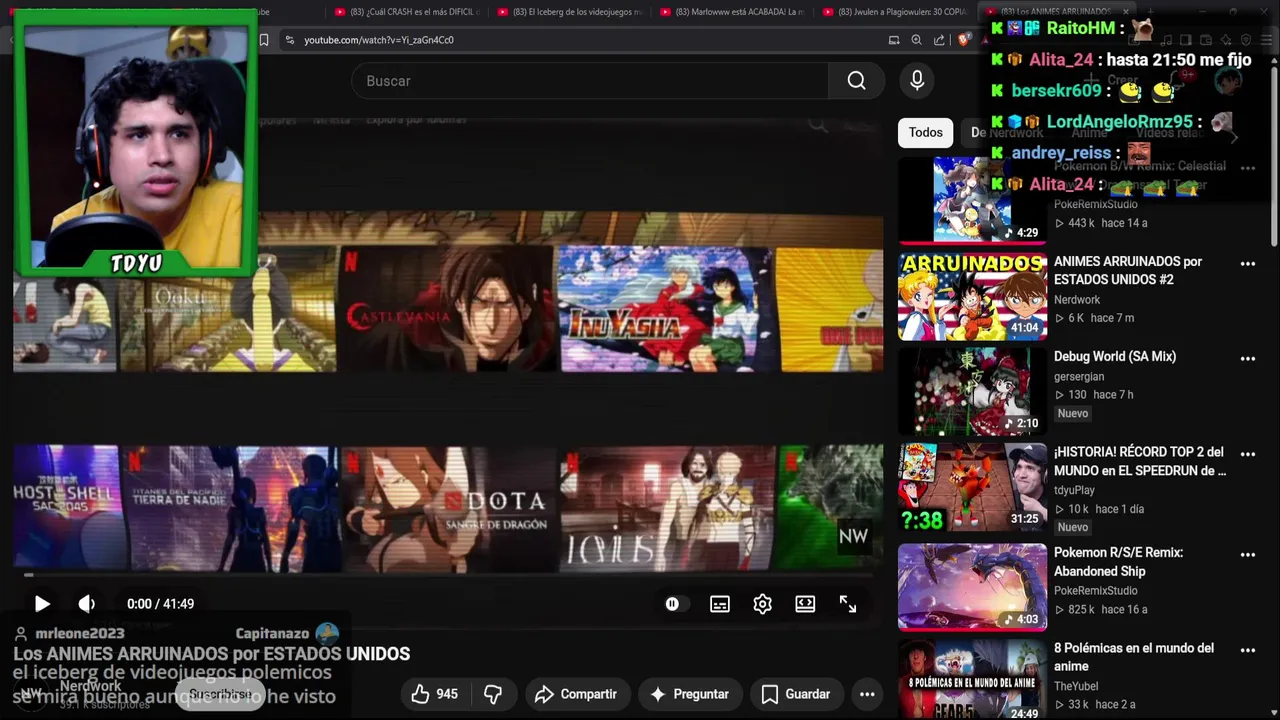Viewport: 1280px width, 720px height.
Task: Click the bookmark icon beside the address bar
Action: 264,40
